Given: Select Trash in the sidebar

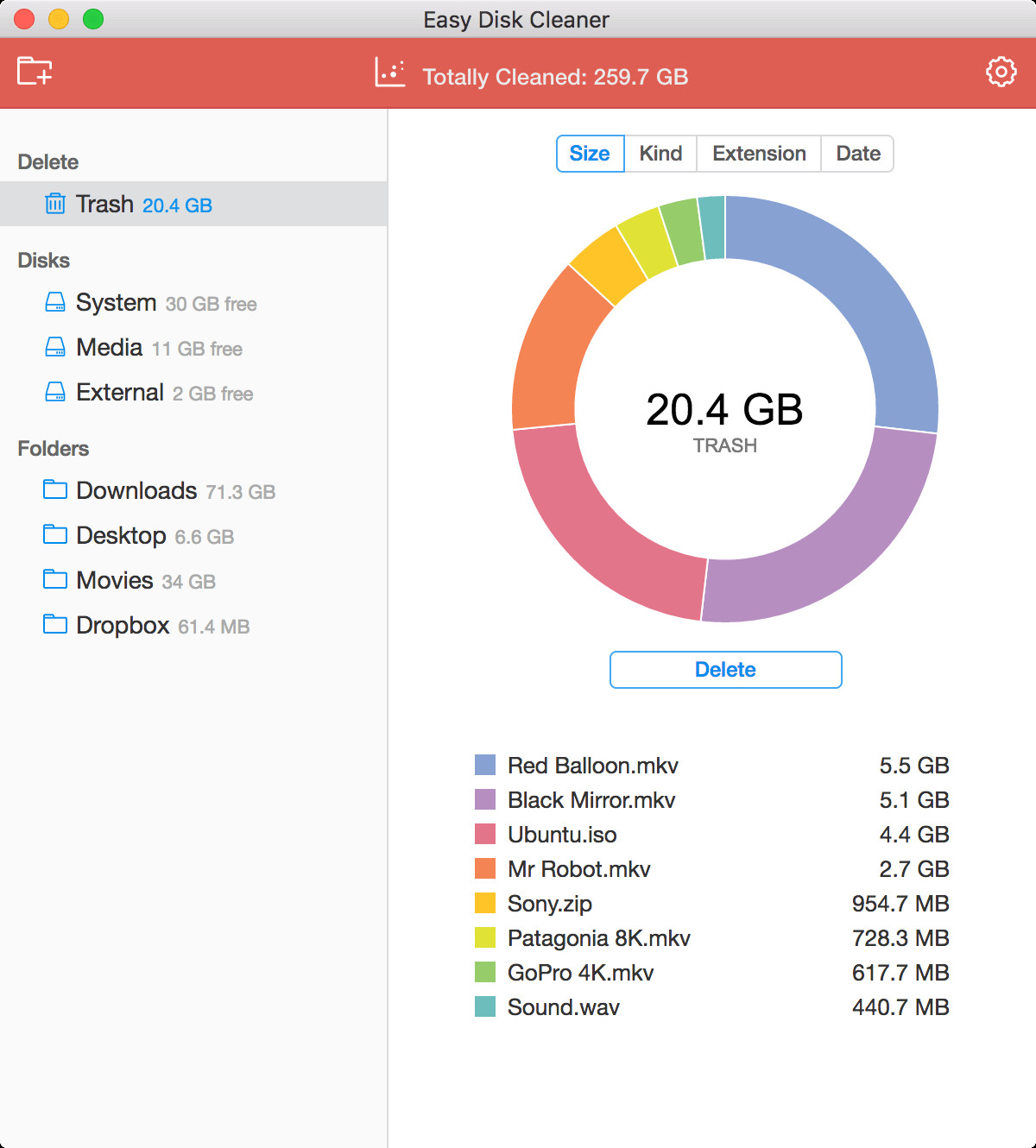Looking at the screenshot, I should pyautogui.click(x=193, y=204).
